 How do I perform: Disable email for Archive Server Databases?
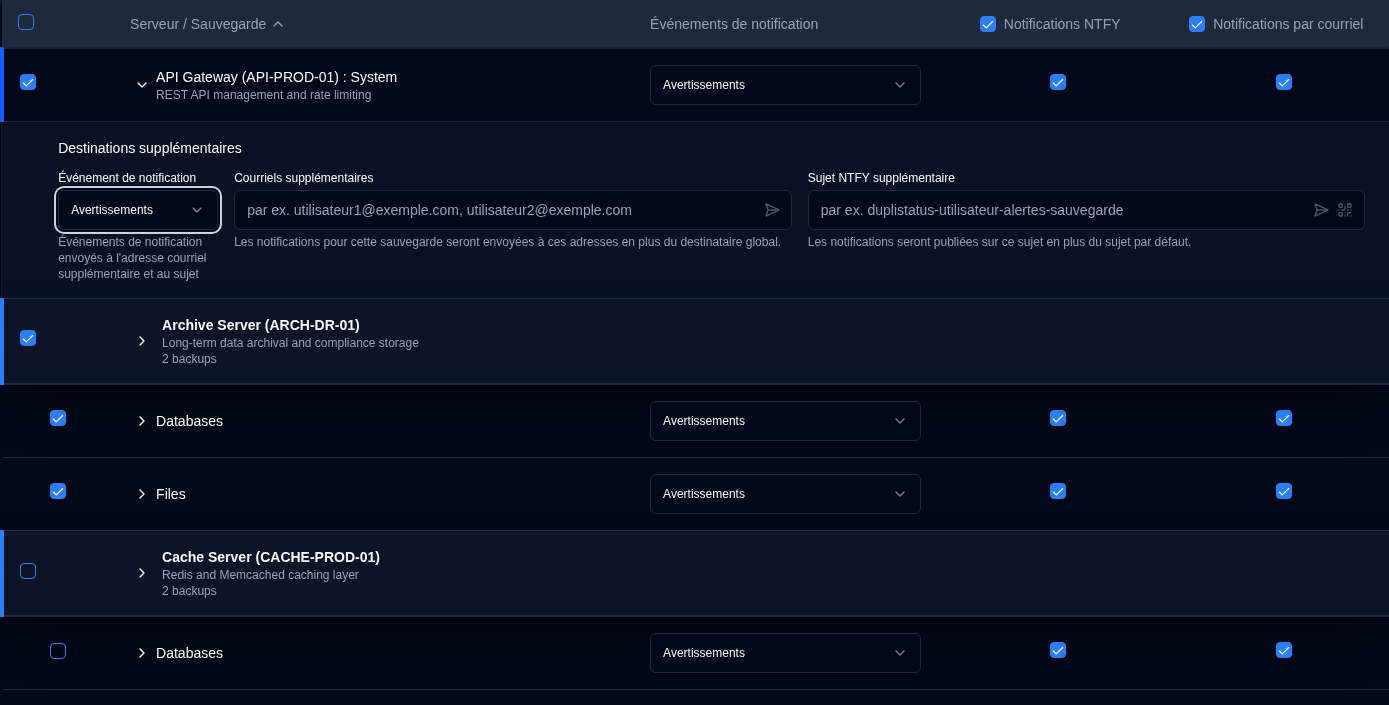pos(1284,418)
